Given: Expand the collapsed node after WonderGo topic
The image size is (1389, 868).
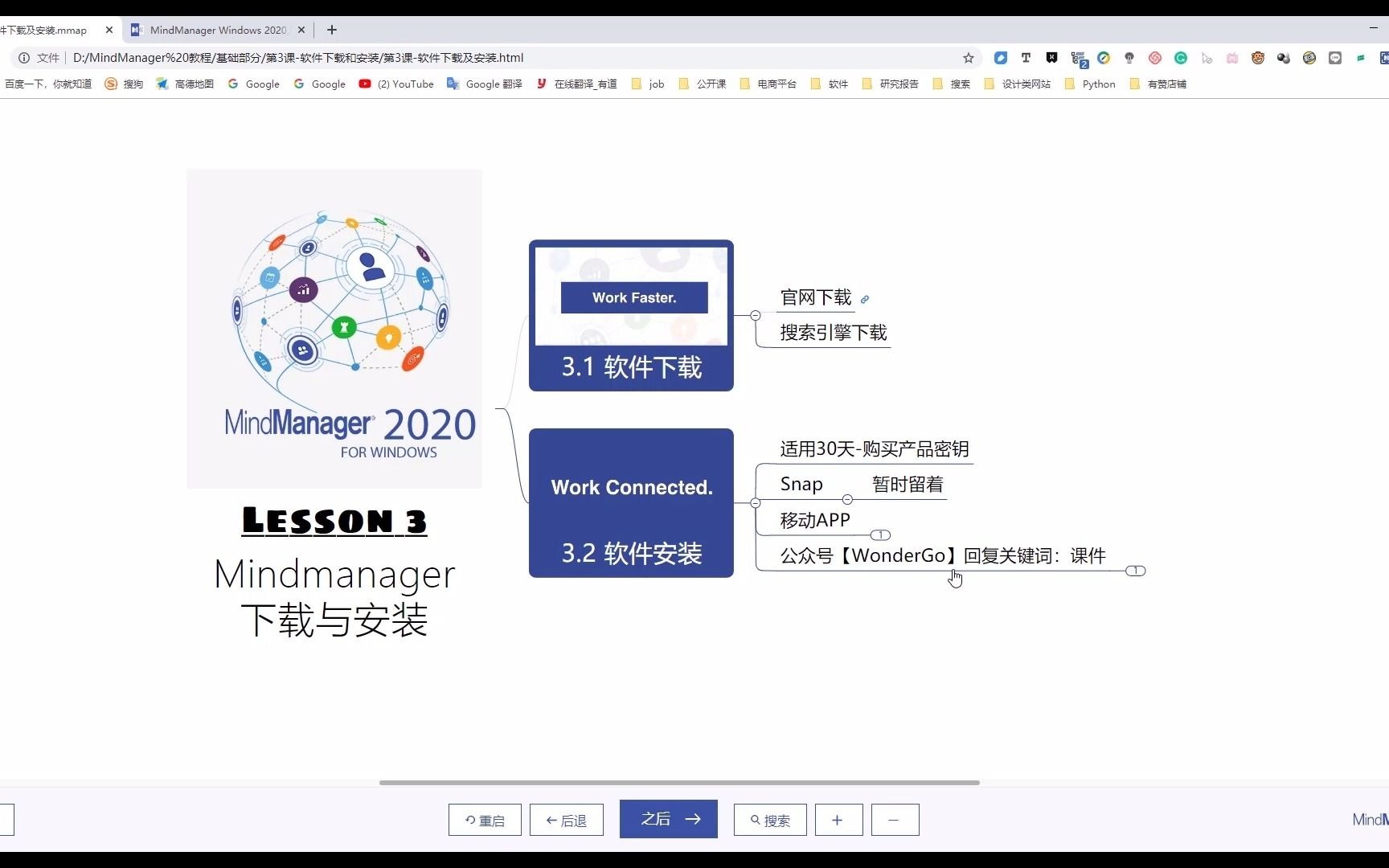Looking at the screenshot, I should click(x=1137, y=571).
